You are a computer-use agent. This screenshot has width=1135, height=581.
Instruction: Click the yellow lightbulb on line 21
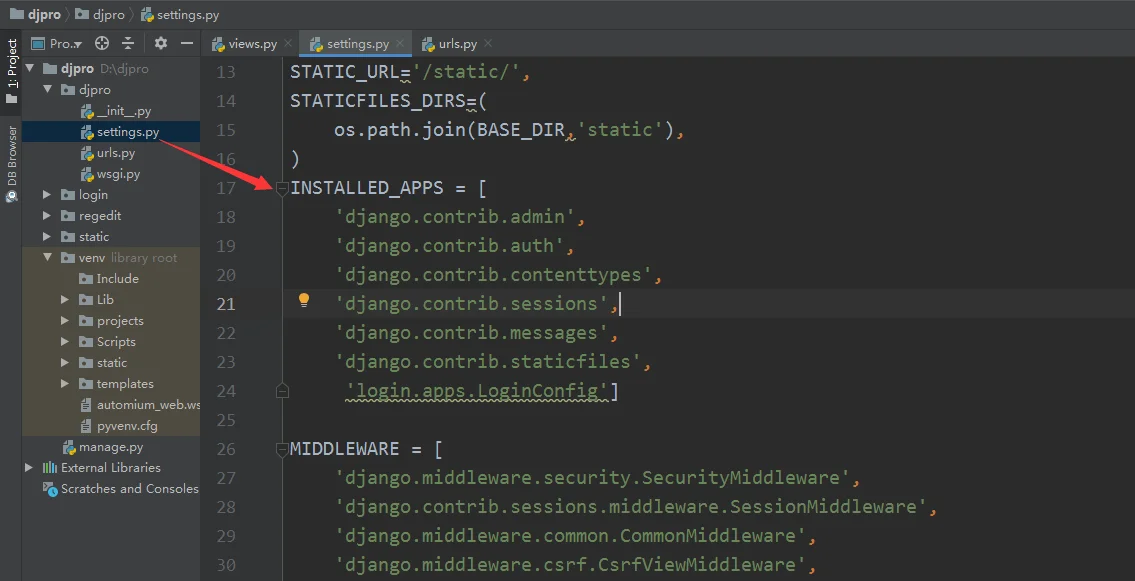(x=304, y=300)
